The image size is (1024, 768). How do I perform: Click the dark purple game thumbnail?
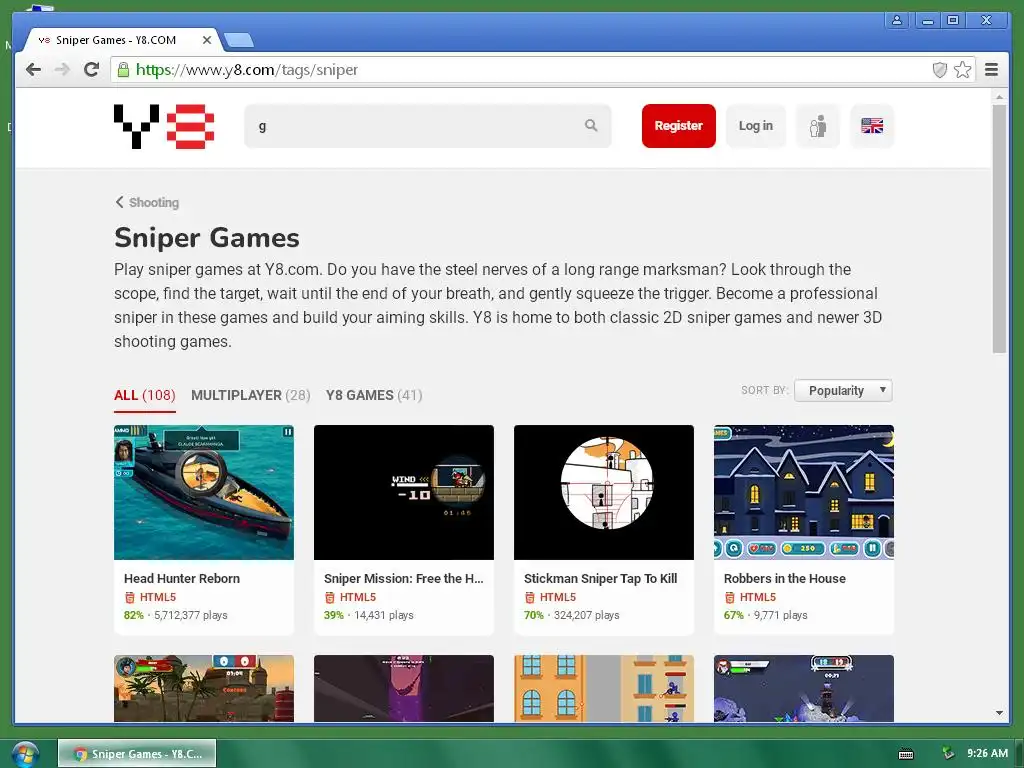pos(404,688)
